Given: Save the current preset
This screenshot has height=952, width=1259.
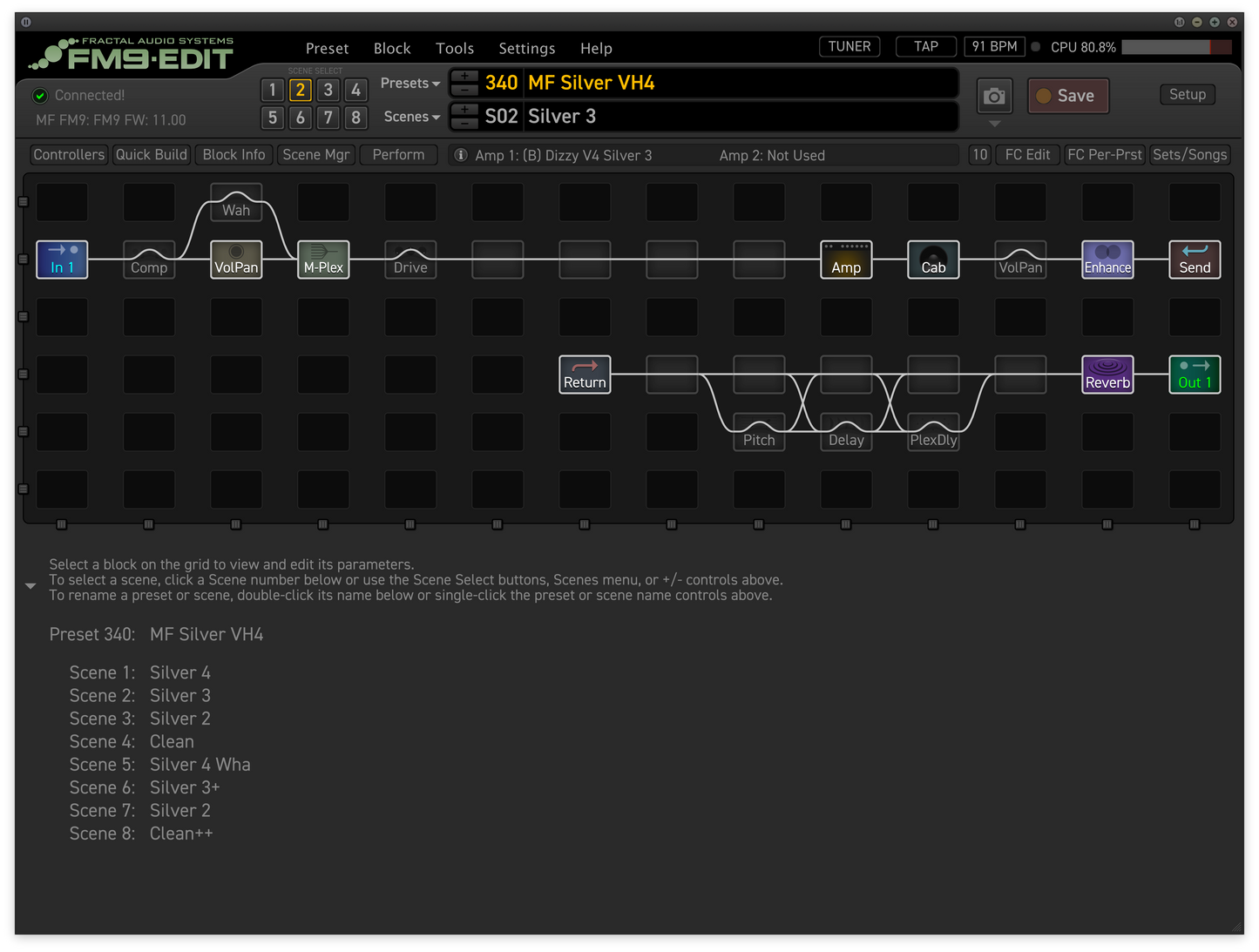Looking at the screenshot, I should (1068, 96).
